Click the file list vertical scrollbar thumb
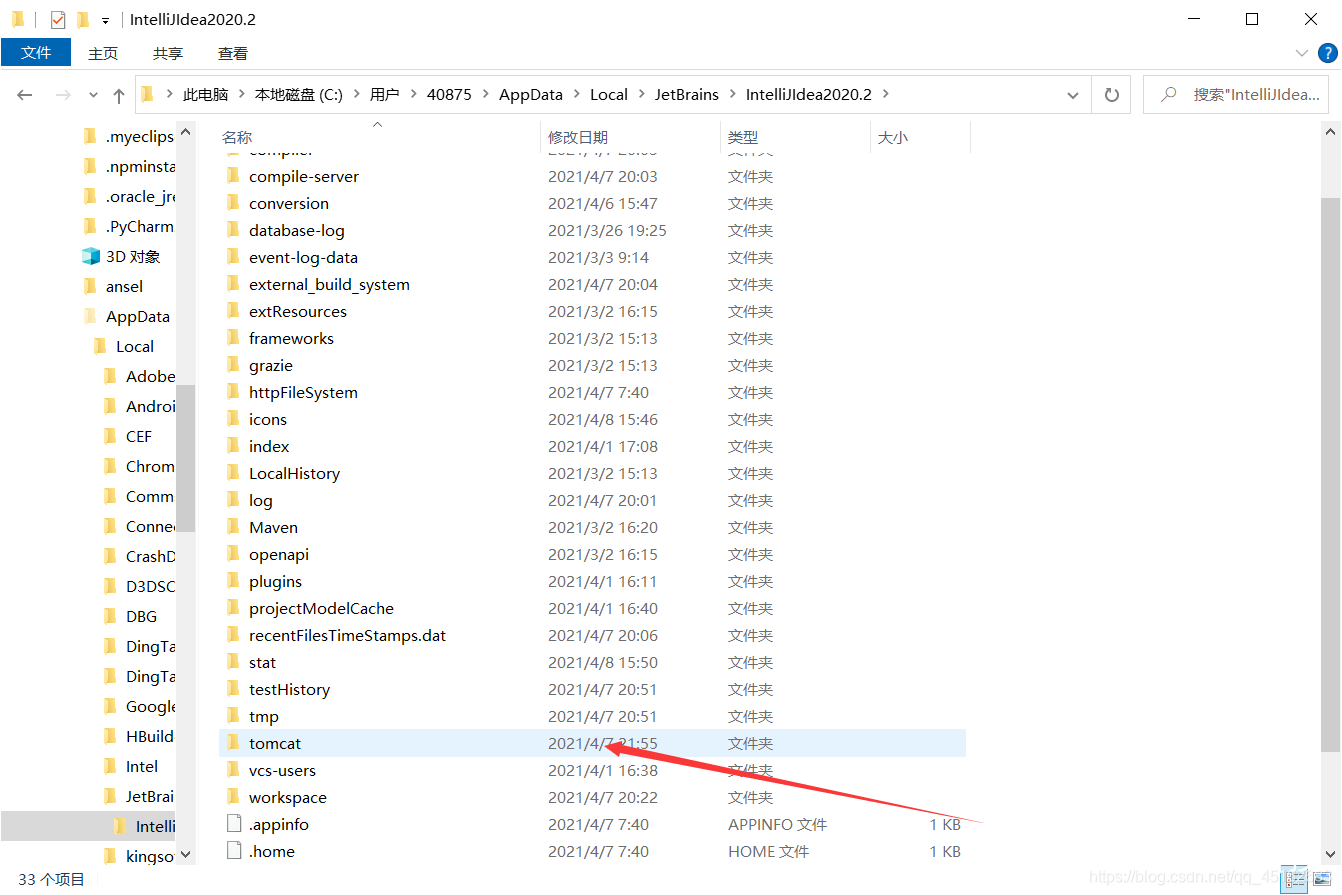This screenshot has width=1342, height=895. 1331,474
